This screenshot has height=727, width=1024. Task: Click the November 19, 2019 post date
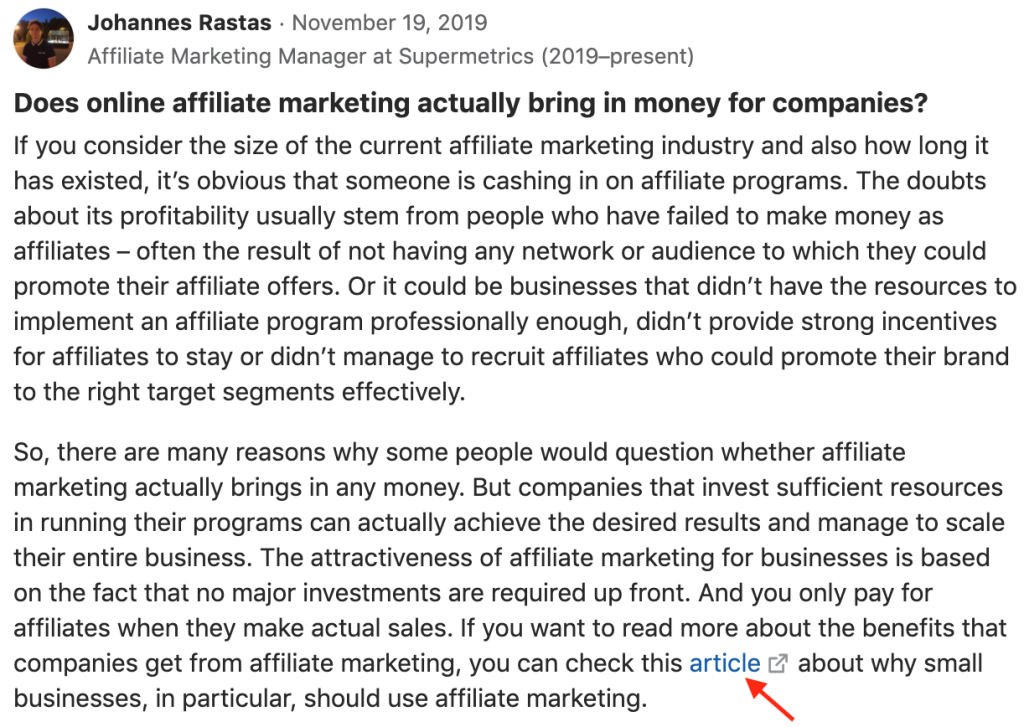pyautogui.click(x=389, y=23)
